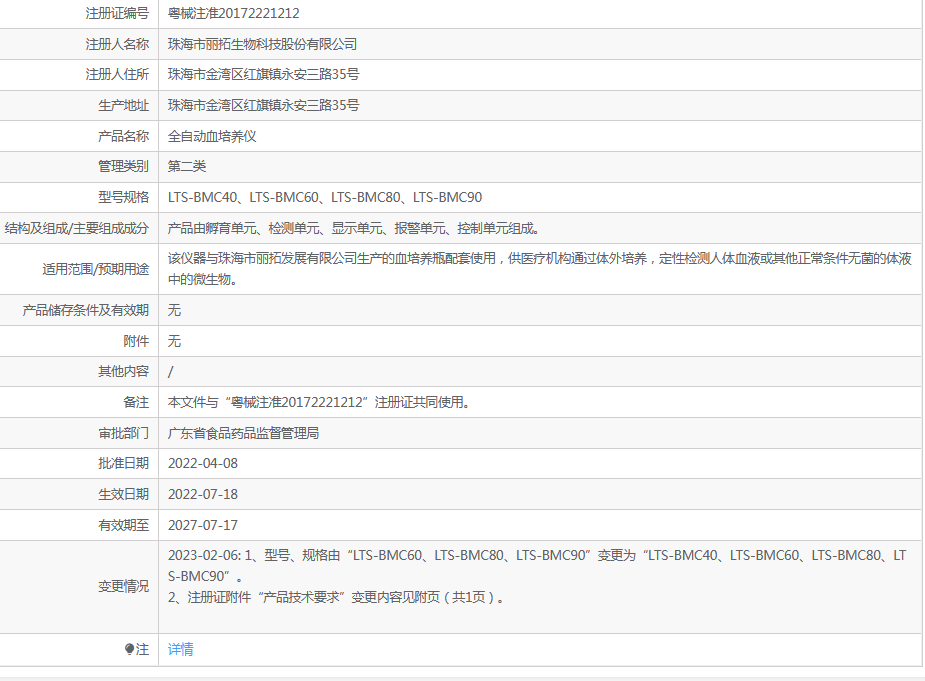925x681 pixels.
Task: Click the 生产地址 label
Action: coord(123,106)
